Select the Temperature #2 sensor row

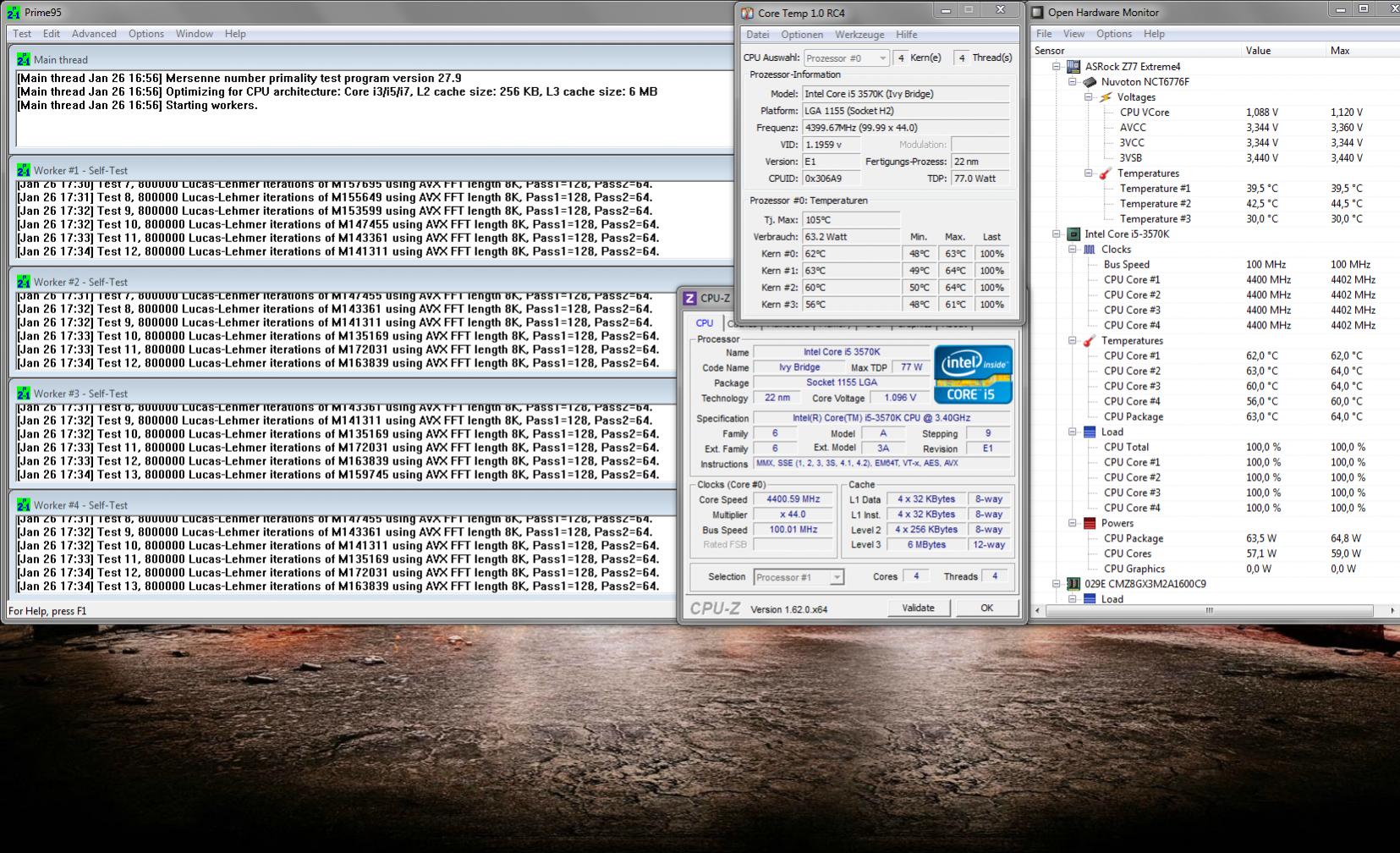(1216, 204)
